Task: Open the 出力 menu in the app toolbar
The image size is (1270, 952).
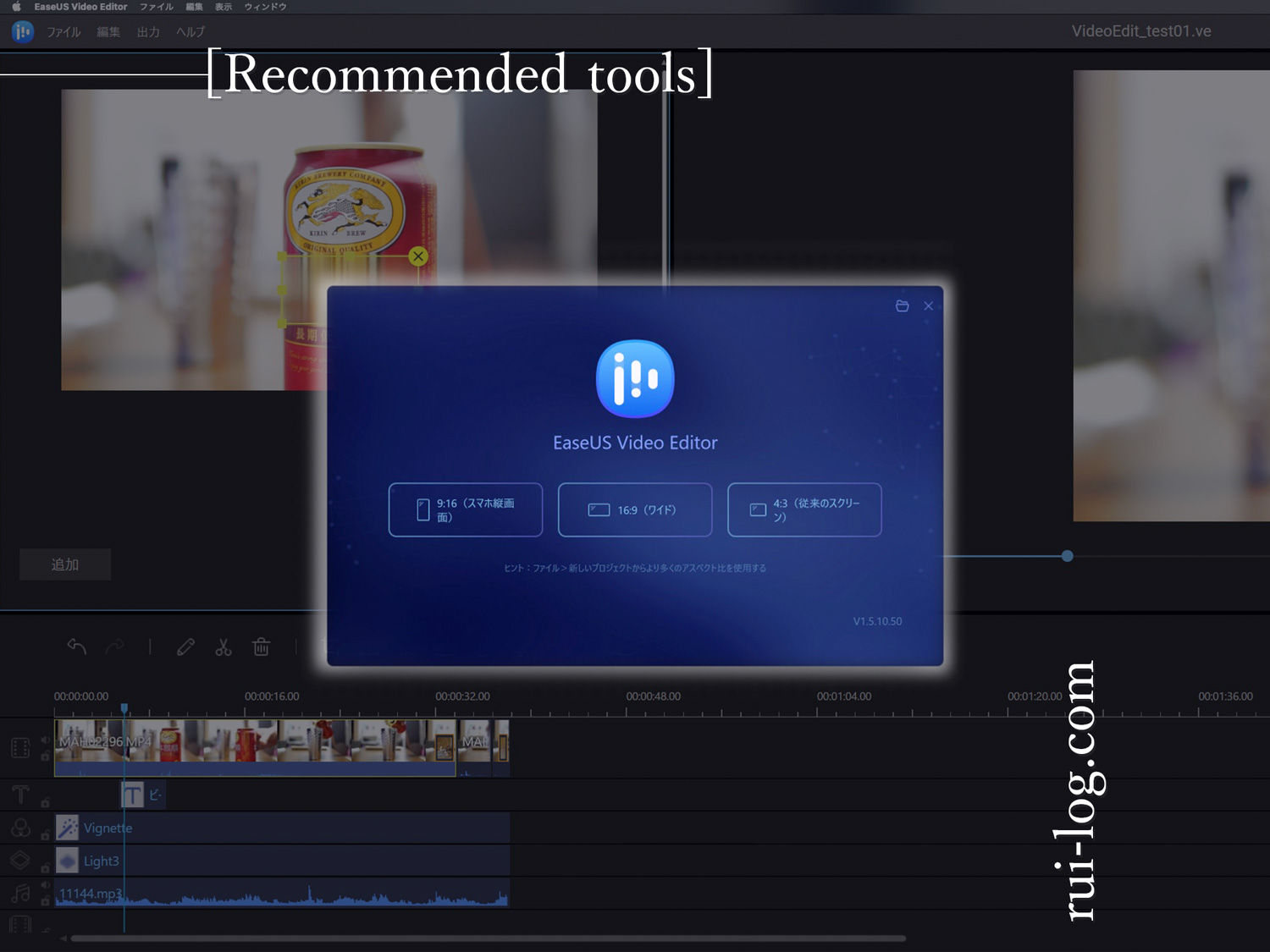Action: (148, 32)
